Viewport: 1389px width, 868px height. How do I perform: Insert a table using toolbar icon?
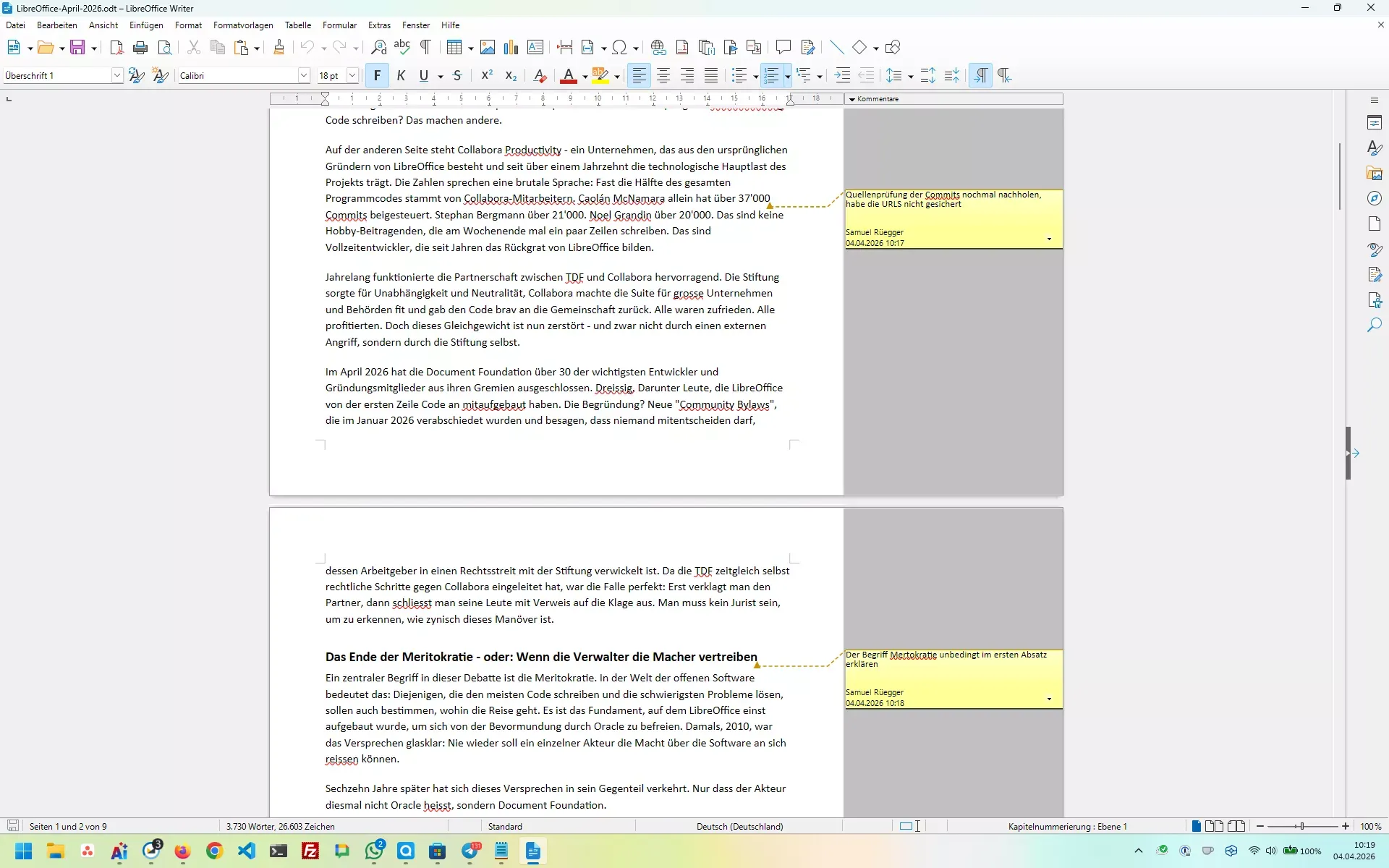[454, 48]
